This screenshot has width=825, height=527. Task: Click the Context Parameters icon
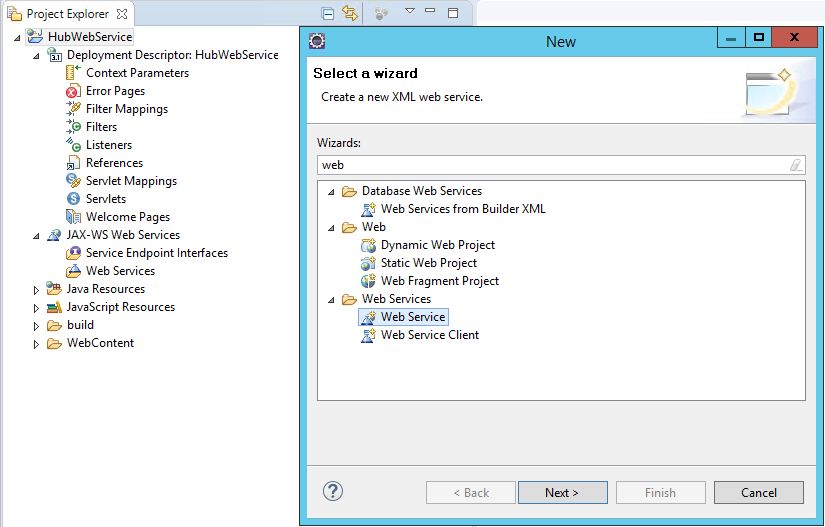click(x=73, y=73)
